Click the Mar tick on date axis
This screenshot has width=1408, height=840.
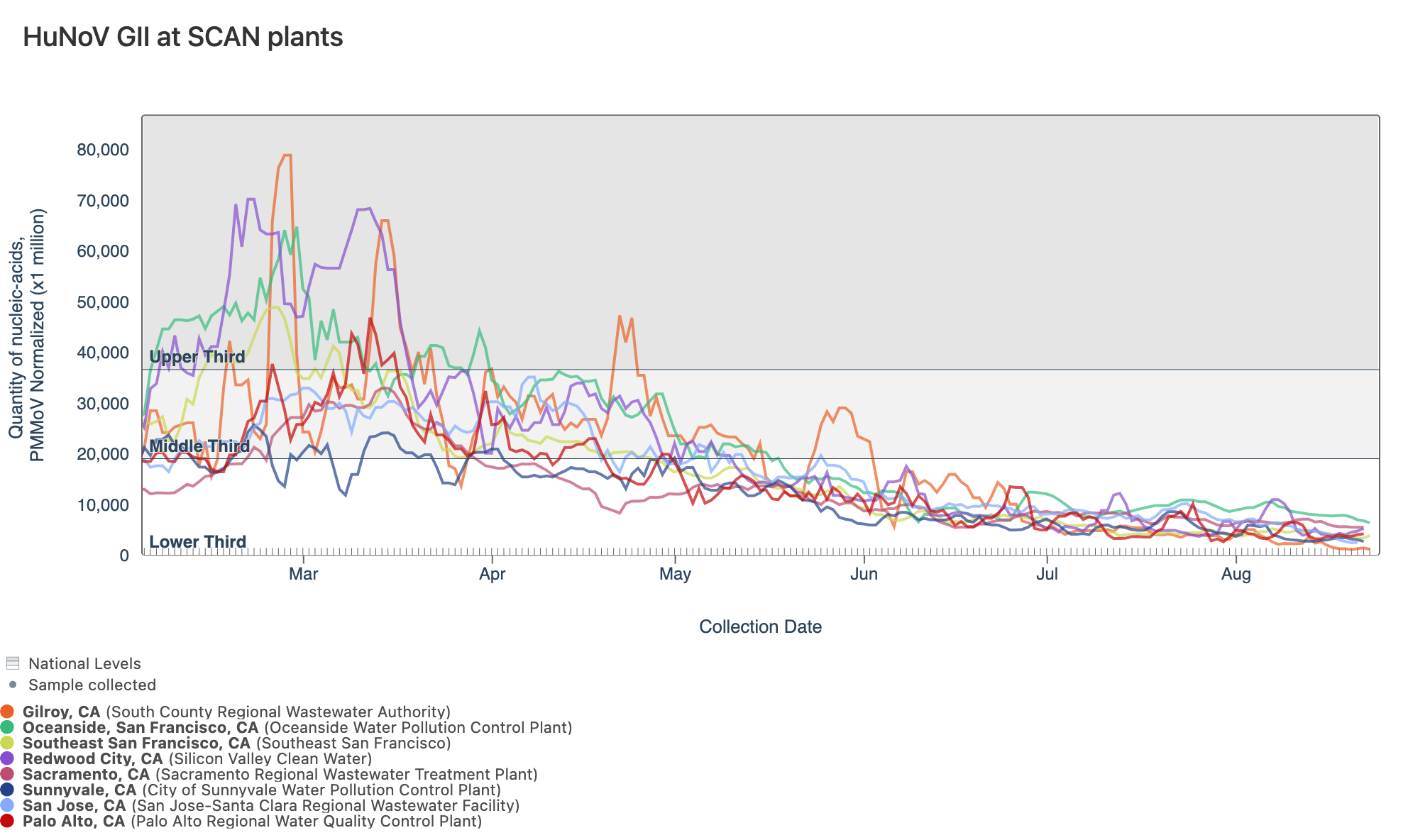pos(303,574)
